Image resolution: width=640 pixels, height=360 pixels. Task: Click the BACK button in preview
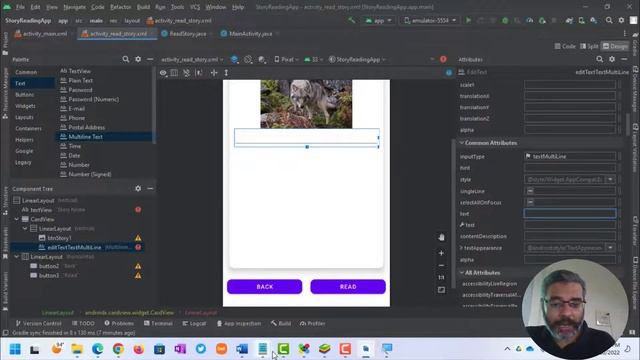pyautogui.click(x=264, y=287)
